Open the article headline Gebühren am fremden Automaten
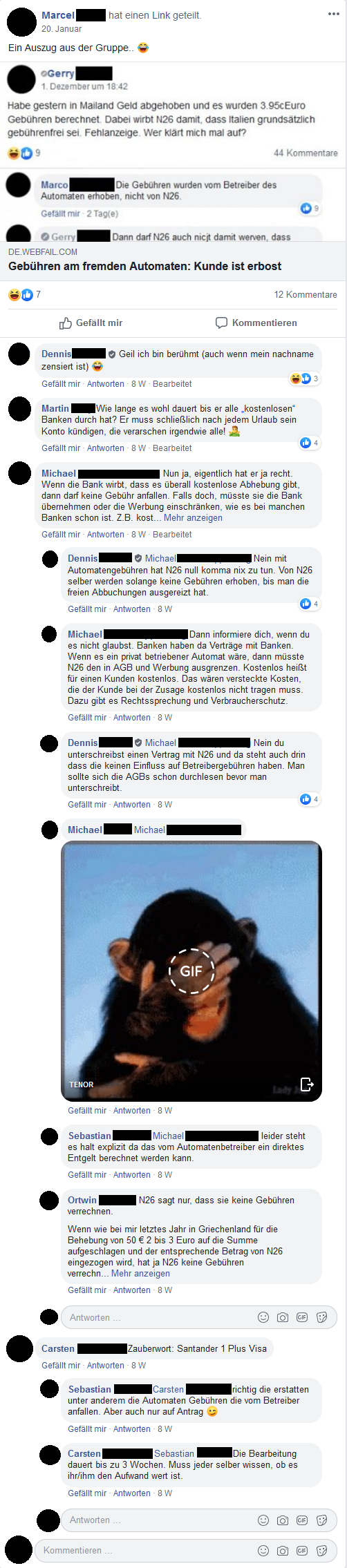The image size is (347, 1568). pyautogui.click(x=145, y=266)
